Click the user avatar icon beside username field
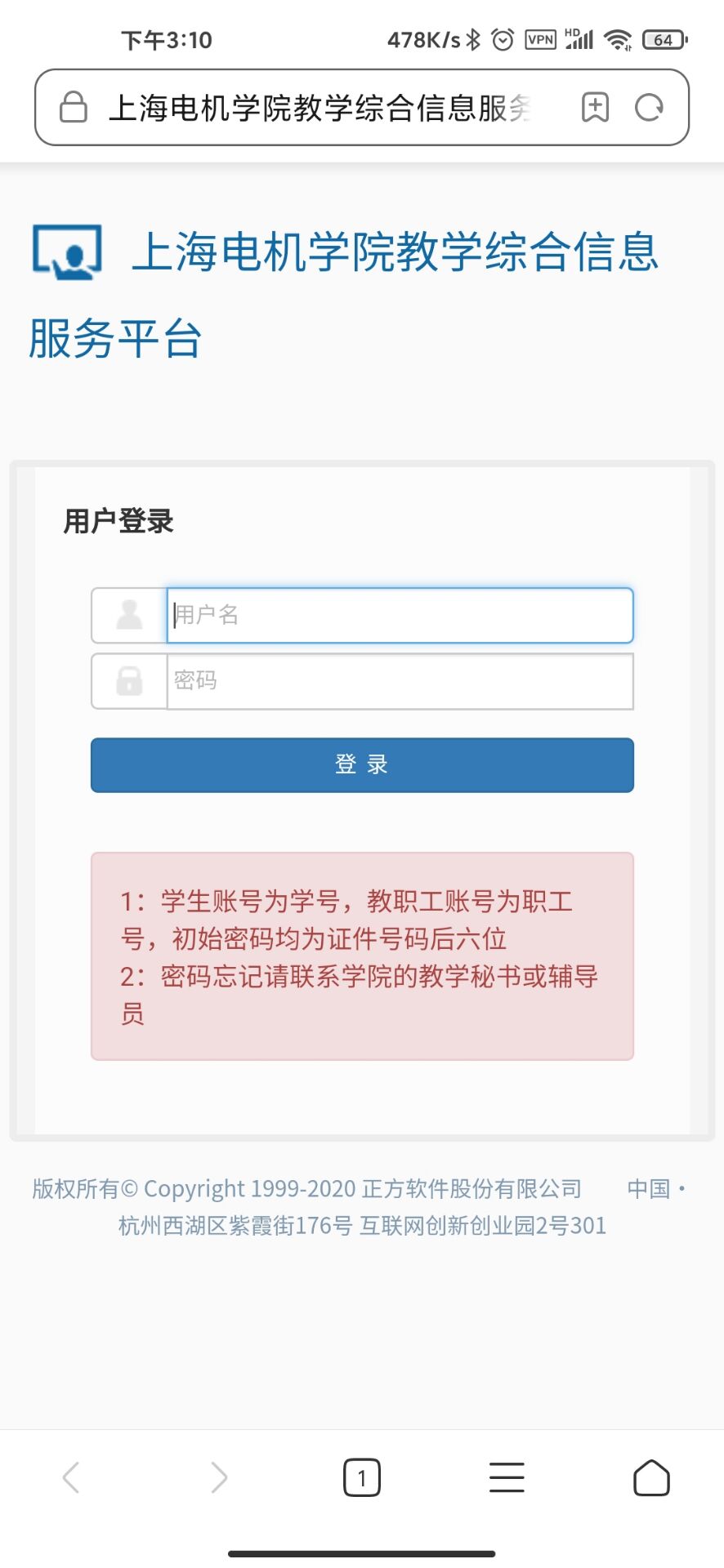The width and height of the screenshot is (724, 1568). tap(129, 615)
